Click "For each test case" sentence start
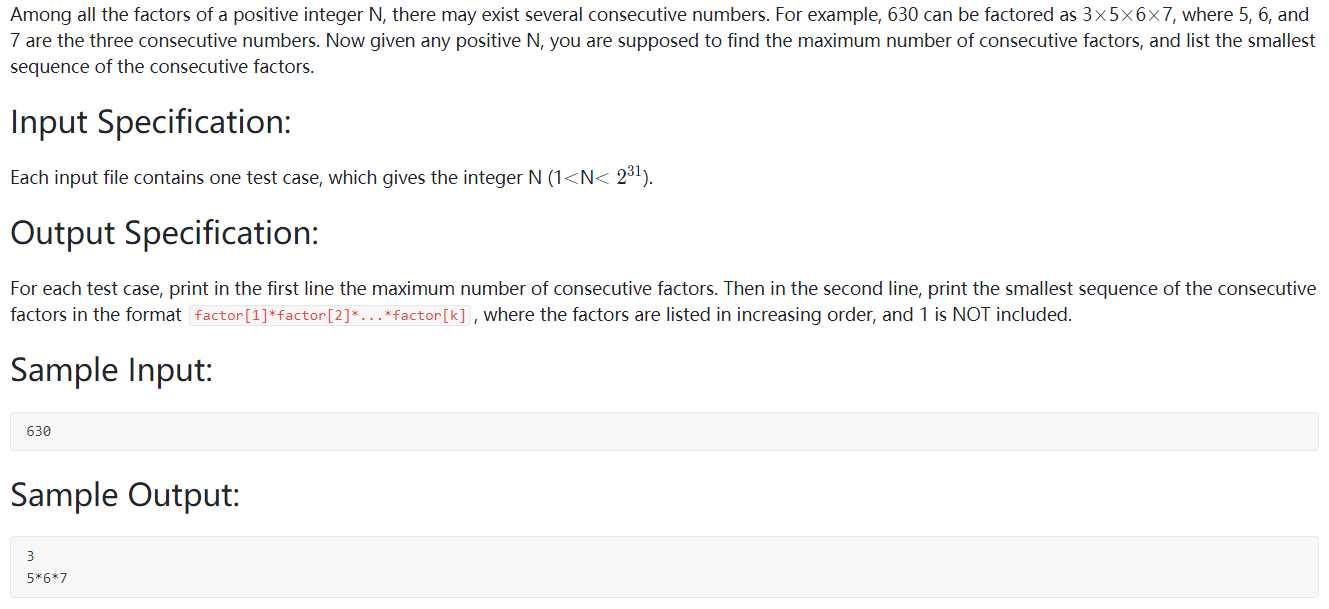Viewport: 1329px width, 609px height. (87, 289)
